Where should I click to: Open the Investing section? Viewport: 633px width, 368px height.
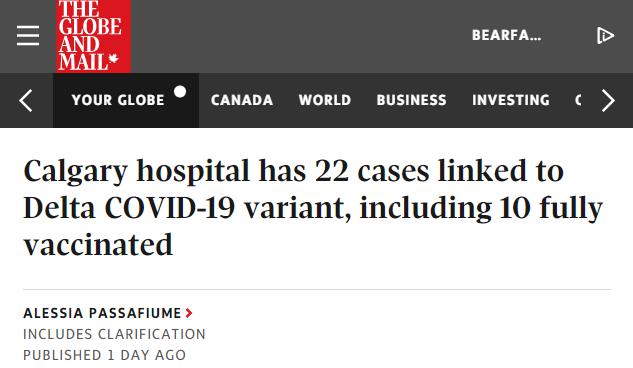click(x=511, y=100)
